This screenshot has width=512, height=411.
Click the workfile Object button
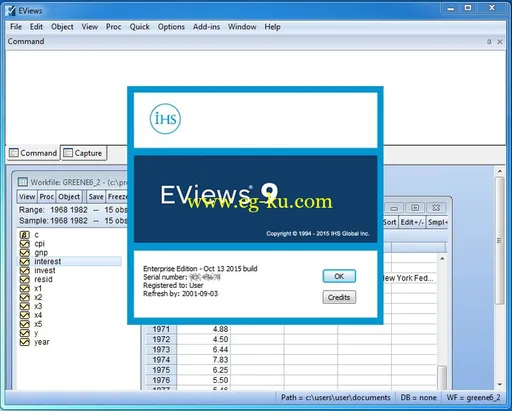(69, 197)
